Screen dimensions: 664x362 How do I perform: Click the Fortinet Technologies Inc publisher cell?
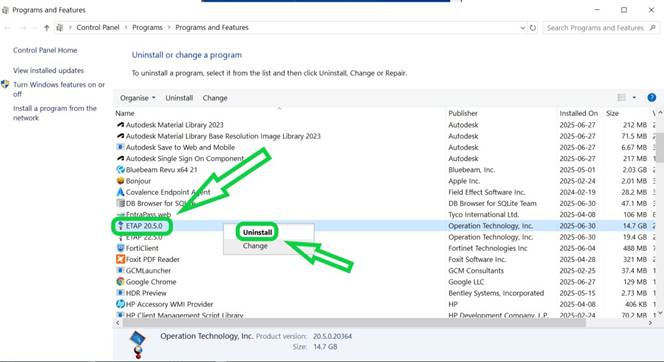click(488, 248)
